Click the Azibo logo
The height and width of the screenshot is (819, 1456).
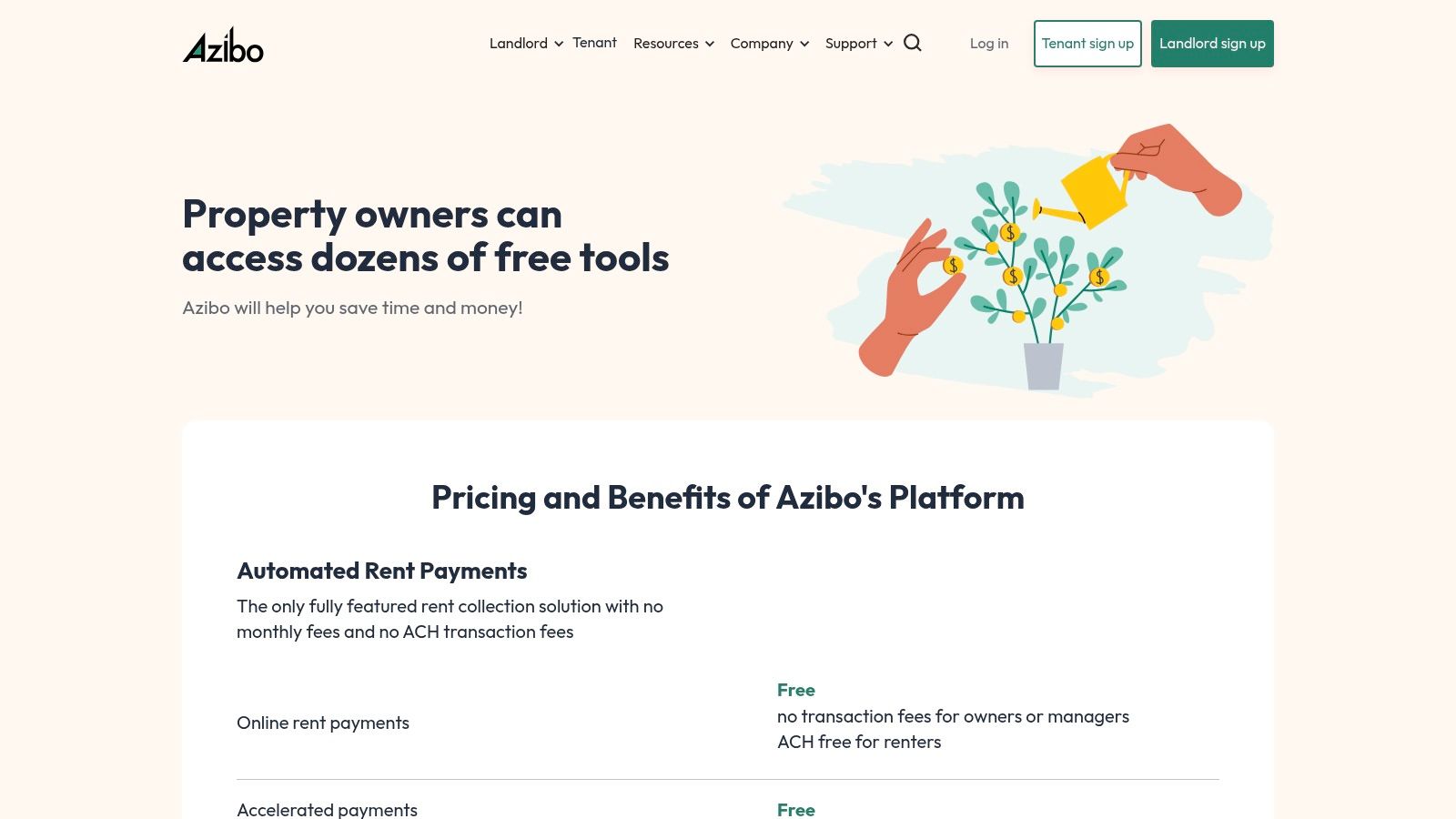[x=223, y=45]
